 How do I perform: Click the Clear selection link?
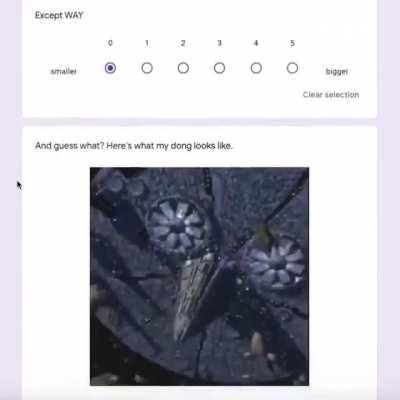pos(331,95)
